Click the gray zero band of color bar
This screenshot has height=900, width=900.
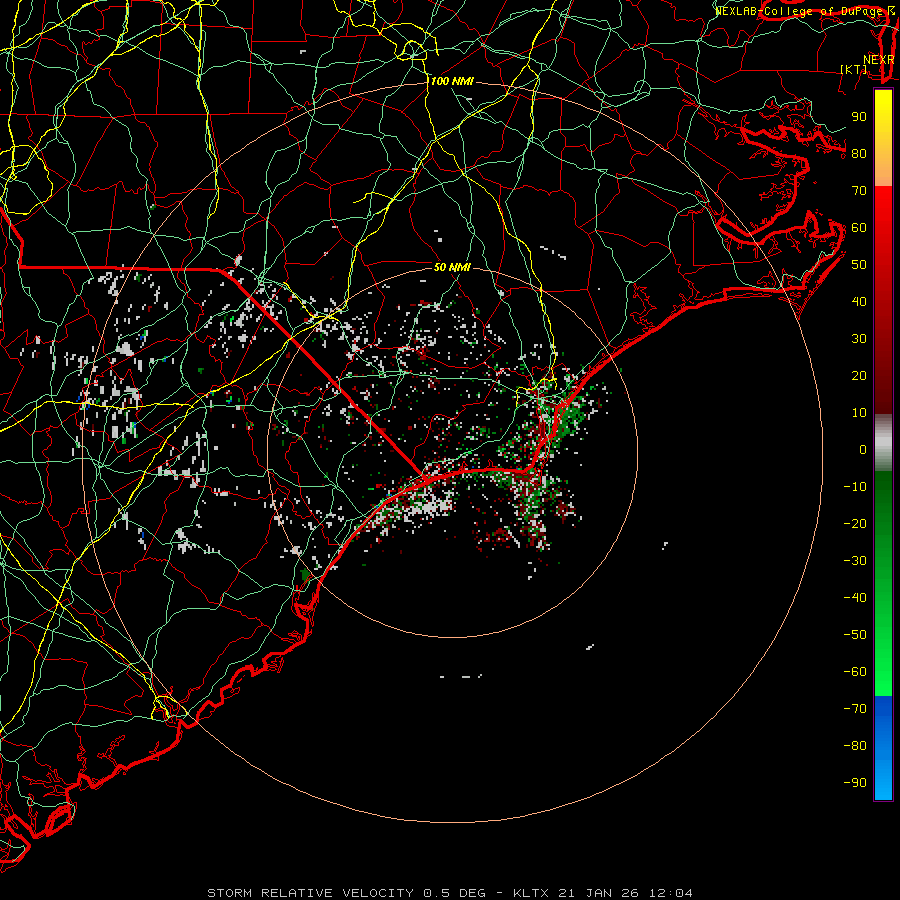883,443
